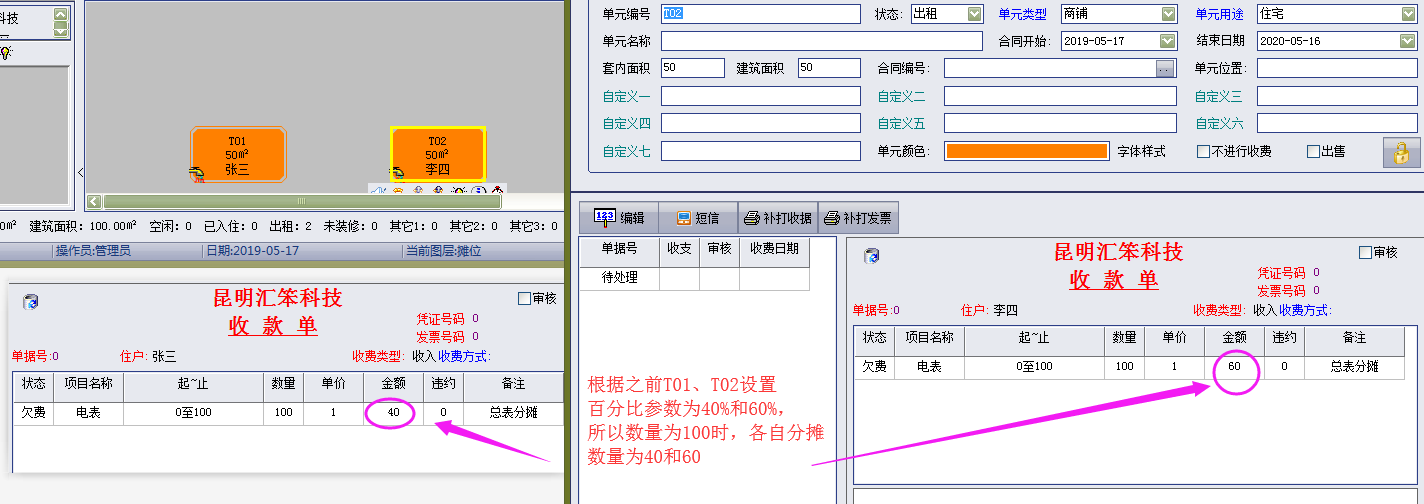Click the 编辑 toolbar button
This screenshot has width=1424, height=504.
click(618, 217)
